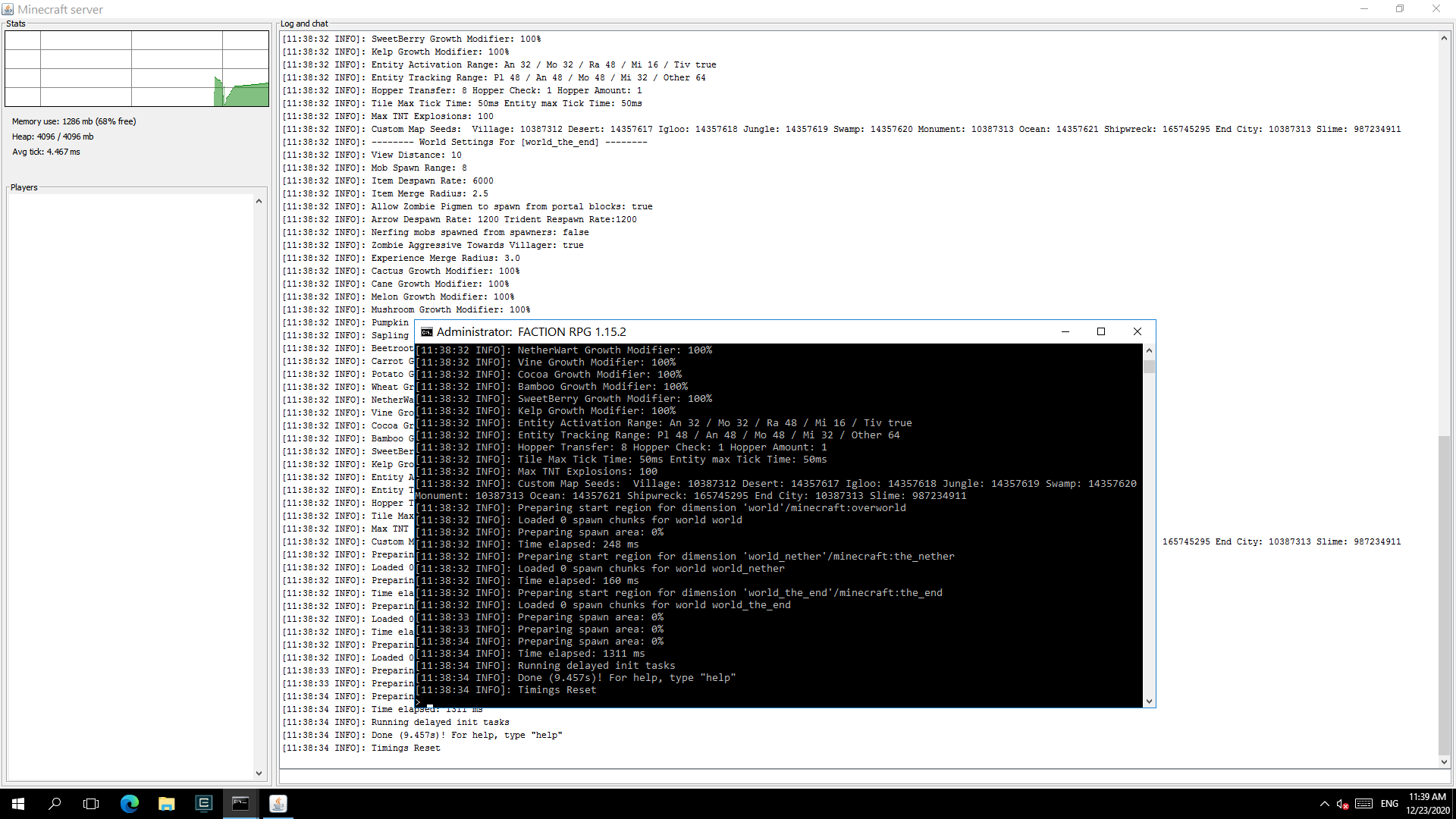
Task: Switch to the Command Prompt taskbar app
Action: [x=240, y=804]
